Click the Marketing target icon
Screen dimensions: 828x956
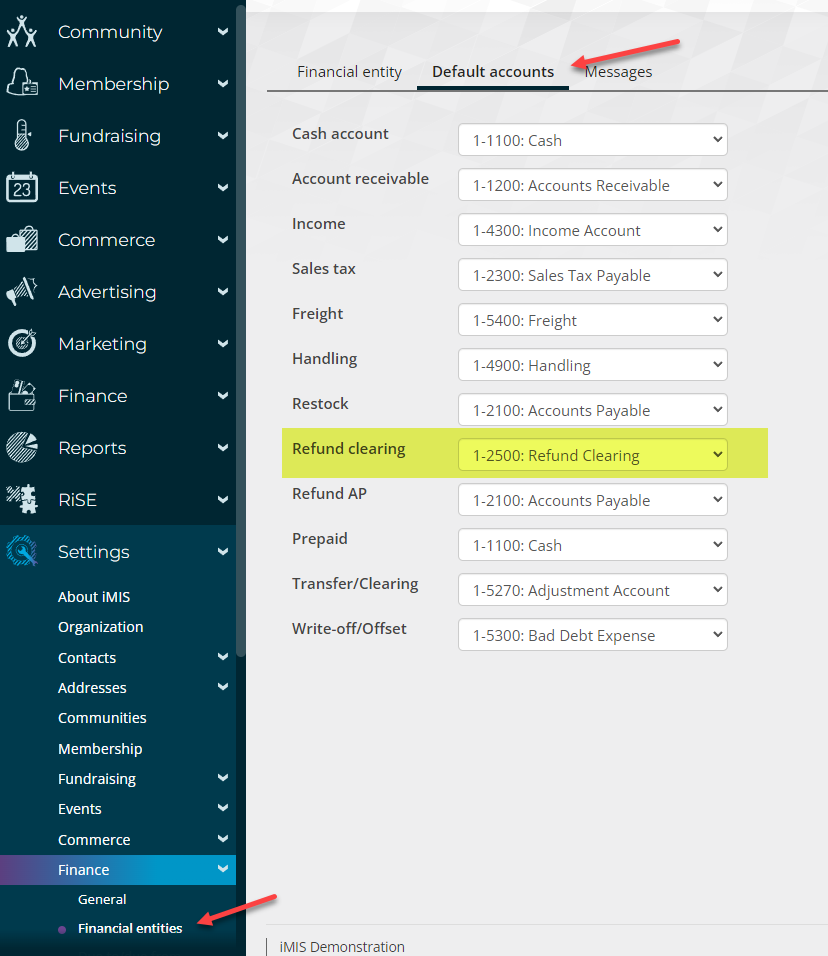(x=22, y=344)
